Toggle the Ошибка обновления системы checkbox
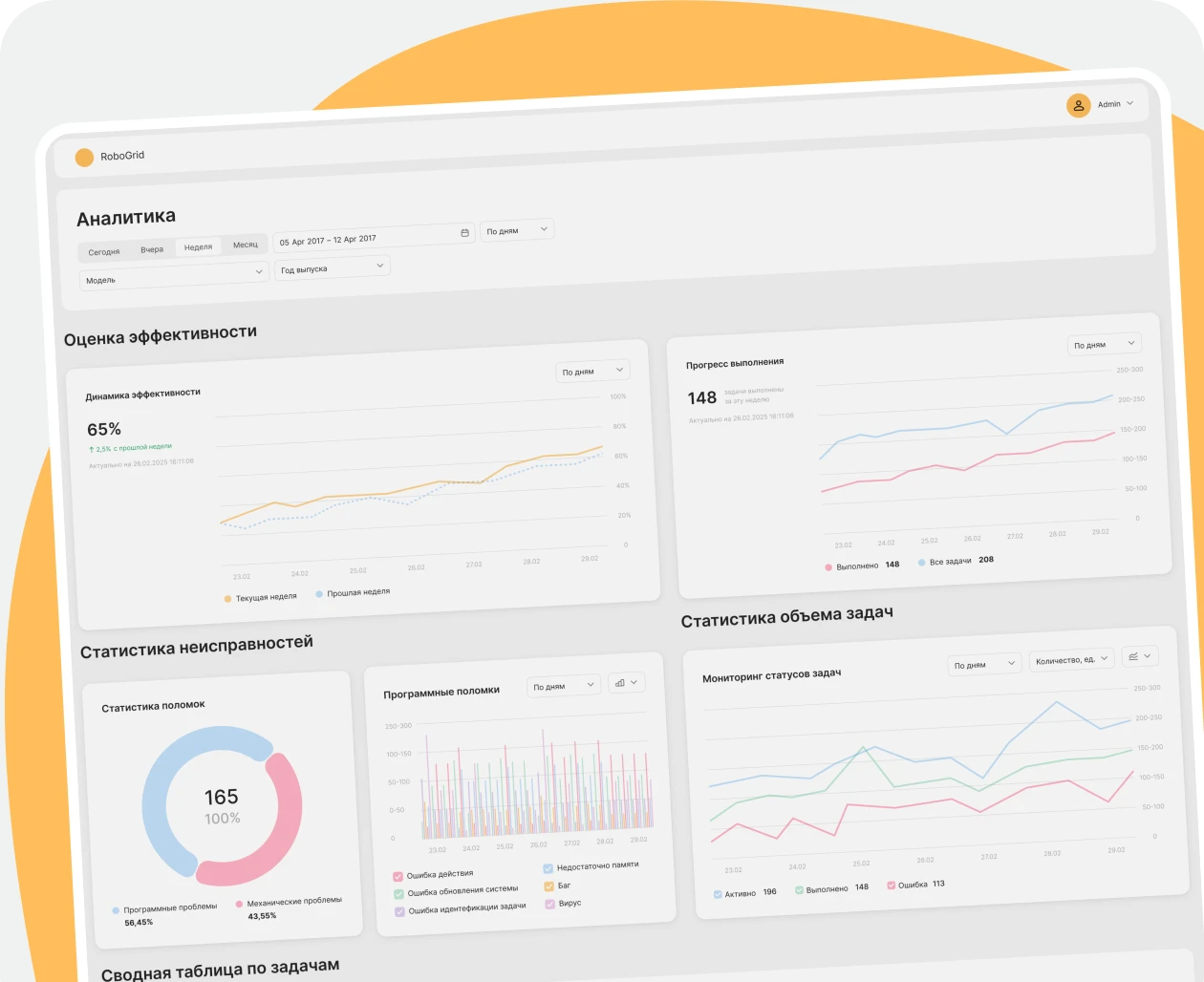The width and height of the screenshot is (1204, 982). coord(398,894)
